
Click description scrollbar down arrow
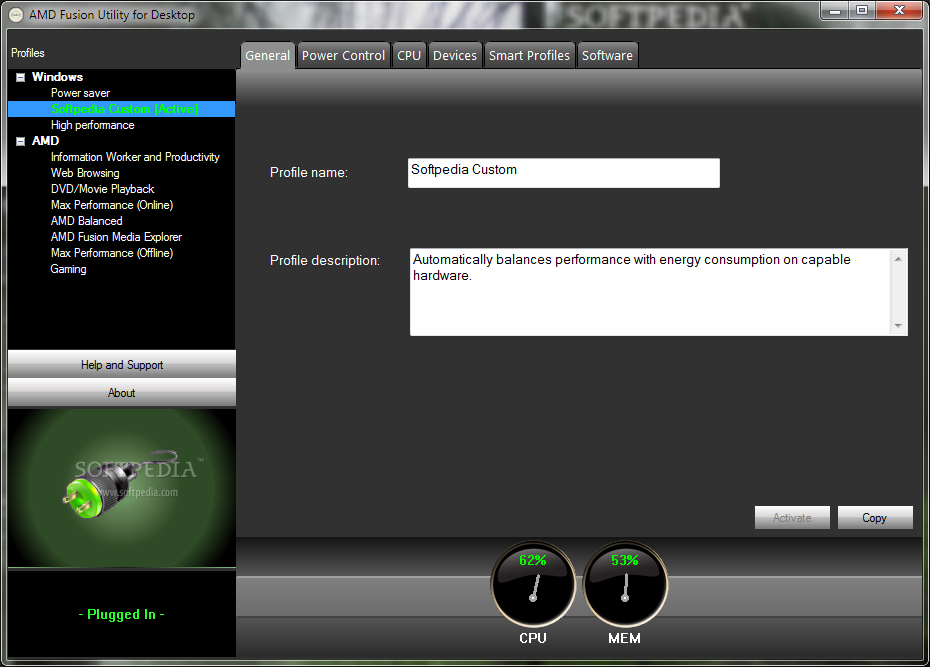pyautogui.click(x=899, y=325)
